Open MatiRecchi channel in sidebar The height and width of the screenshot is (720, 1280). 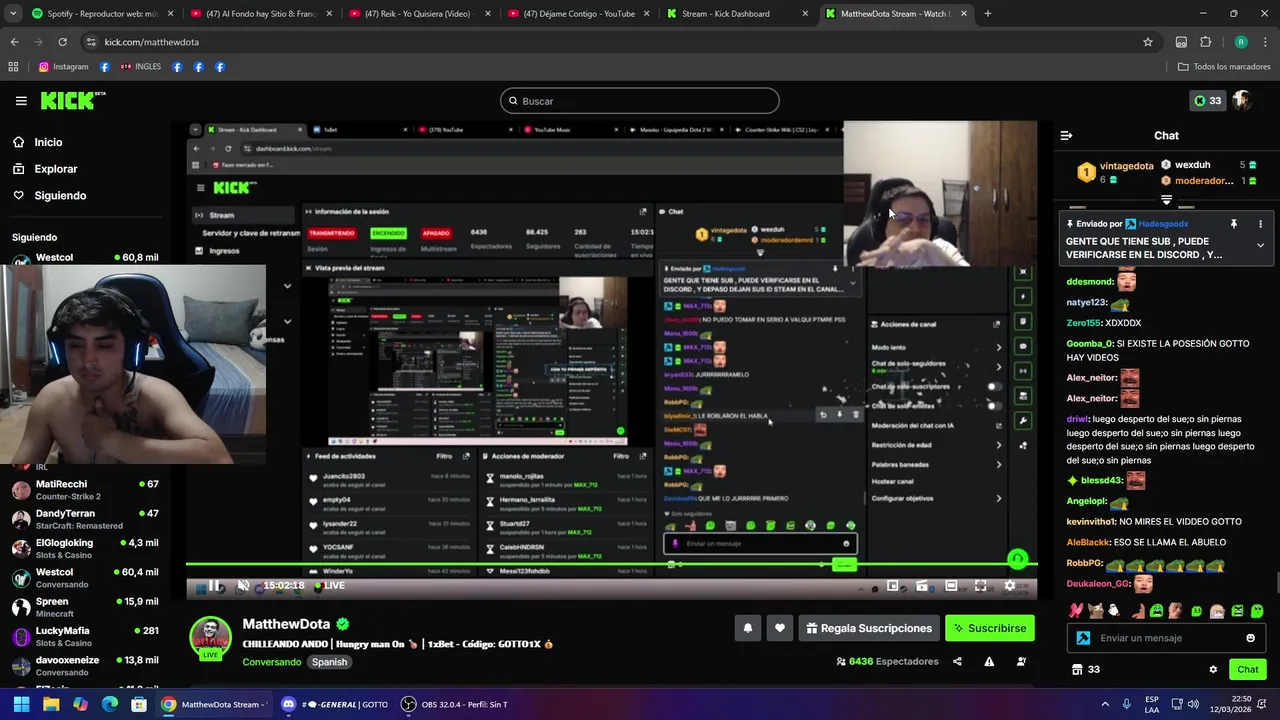click(x=85, y=490)
